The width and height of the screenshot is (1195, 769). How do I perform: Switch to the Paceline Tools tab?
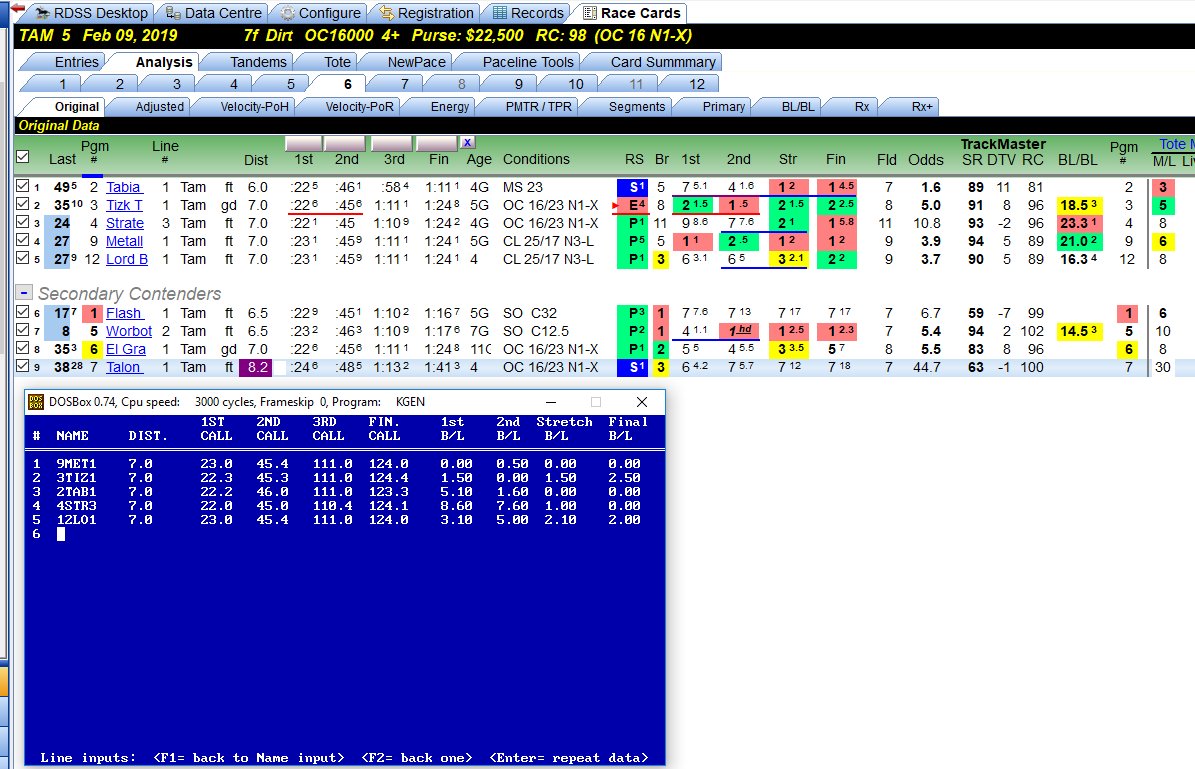tap(527, 62)
